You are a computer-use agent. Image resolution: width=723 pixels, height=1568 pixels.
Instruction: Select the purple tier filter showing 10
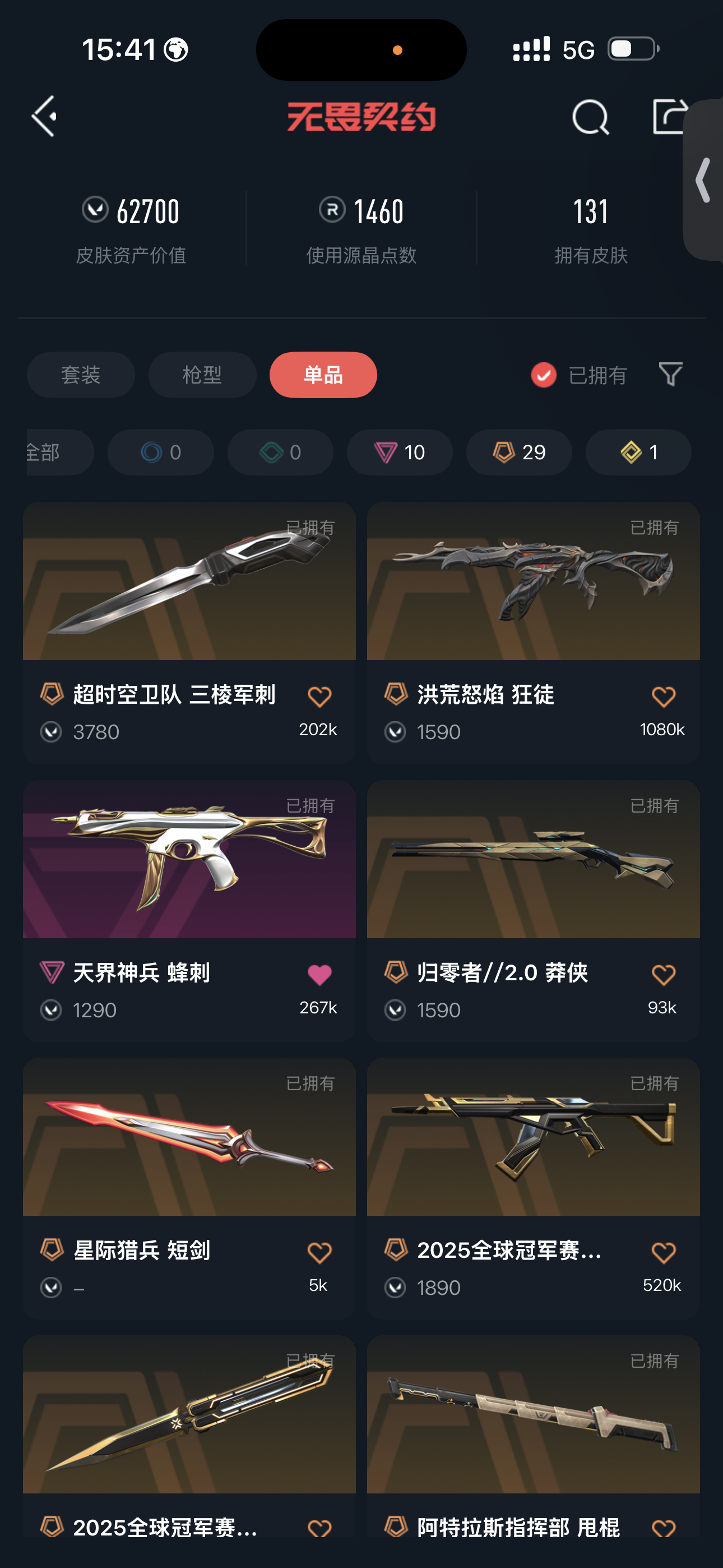[400, 452]
